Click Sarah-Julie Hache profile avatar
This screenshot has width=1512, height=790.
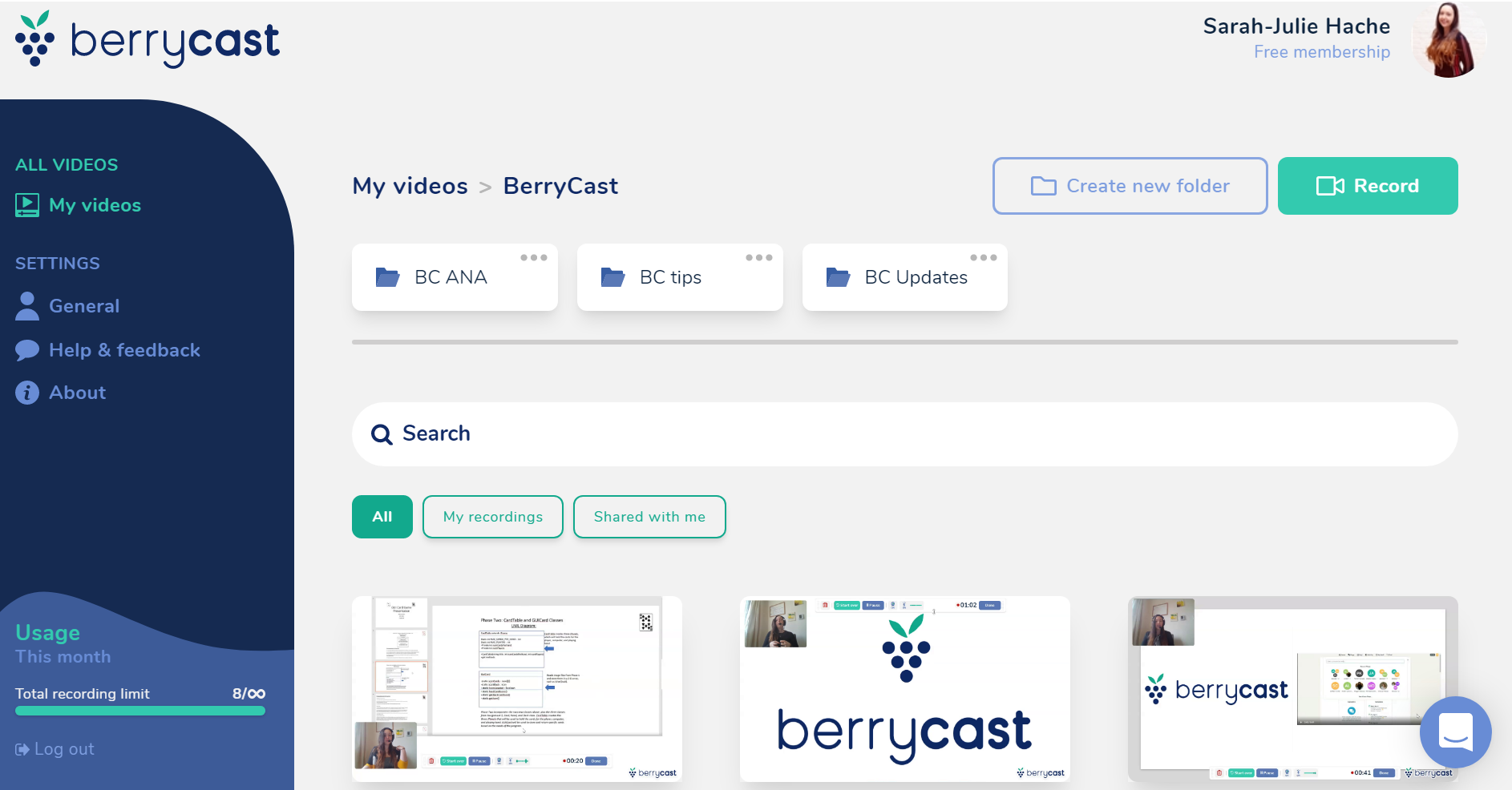(x=1448, y=40)
